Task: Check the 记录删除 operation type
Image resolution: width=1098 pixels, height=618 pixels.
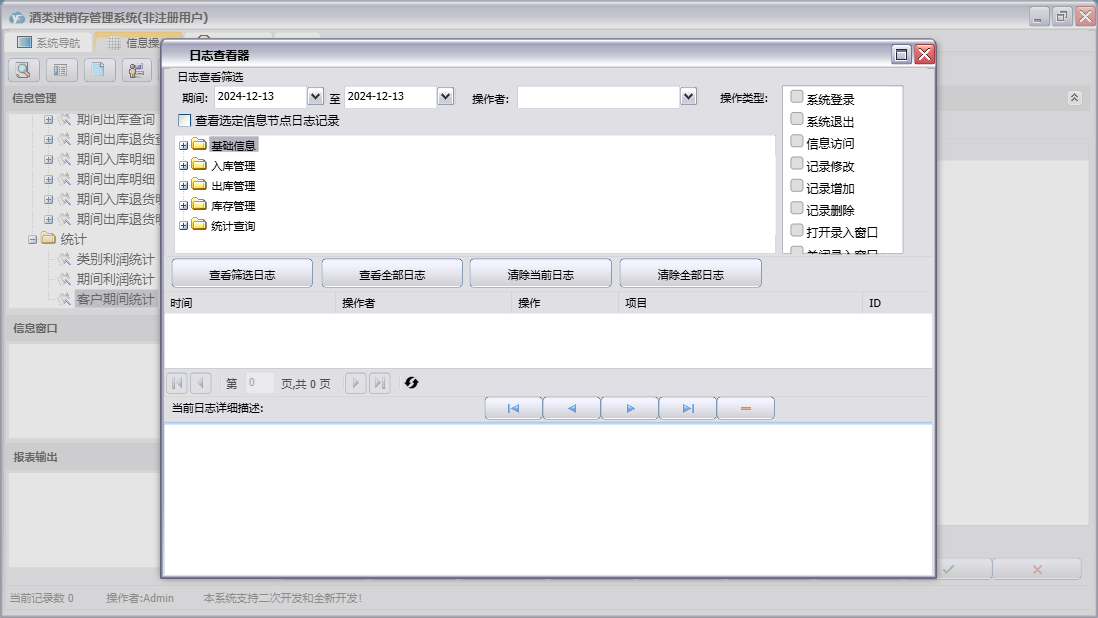Action: point(796,208)
